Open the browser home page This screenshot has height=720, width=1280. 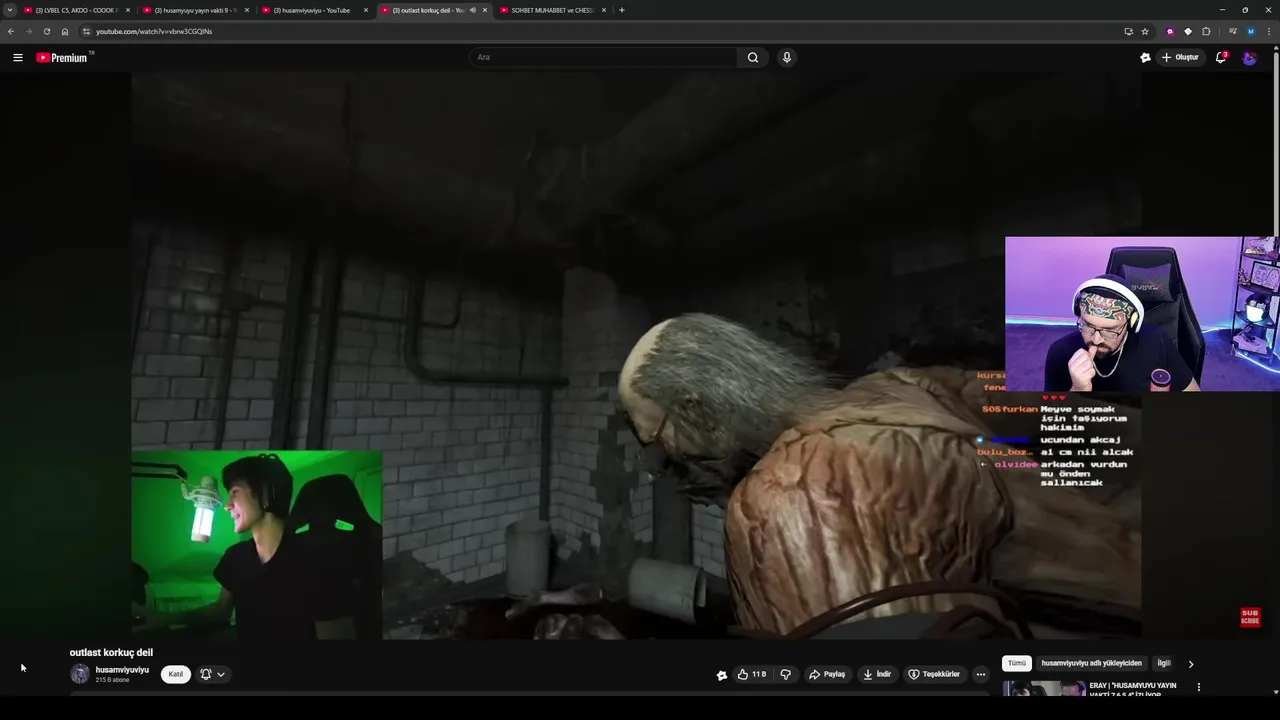pyautogui.click(x=65, y=31)
